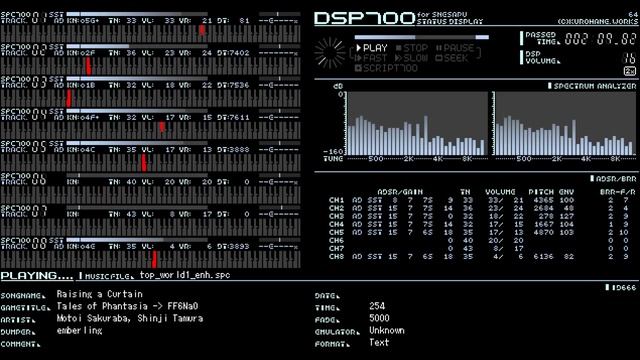Screen dimensions: 640x360
Task: Activate the SLOW playback control
Action: [411, 58]
